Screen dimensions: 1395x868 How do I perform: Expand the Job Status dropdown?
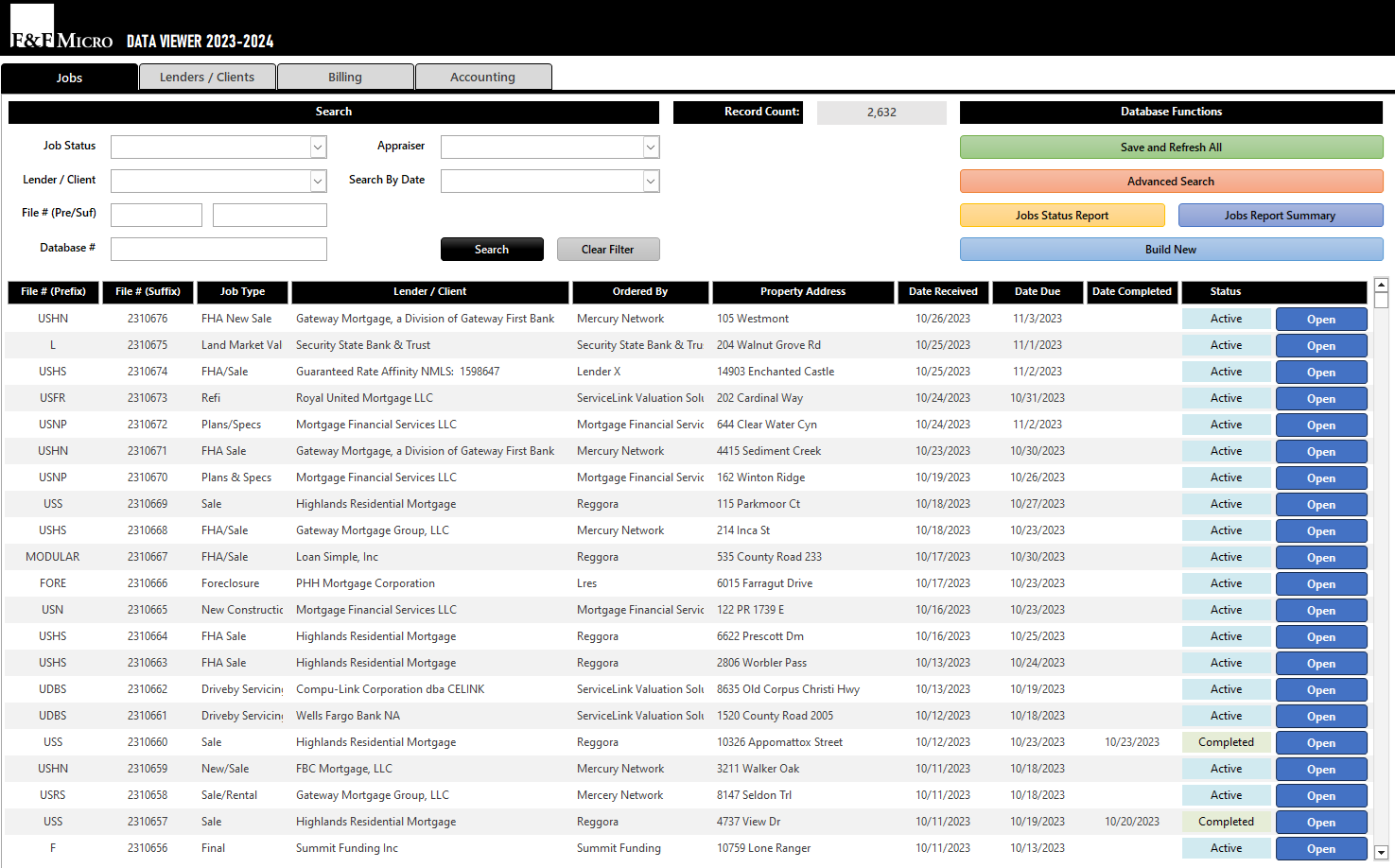click(x=318, y=147)
